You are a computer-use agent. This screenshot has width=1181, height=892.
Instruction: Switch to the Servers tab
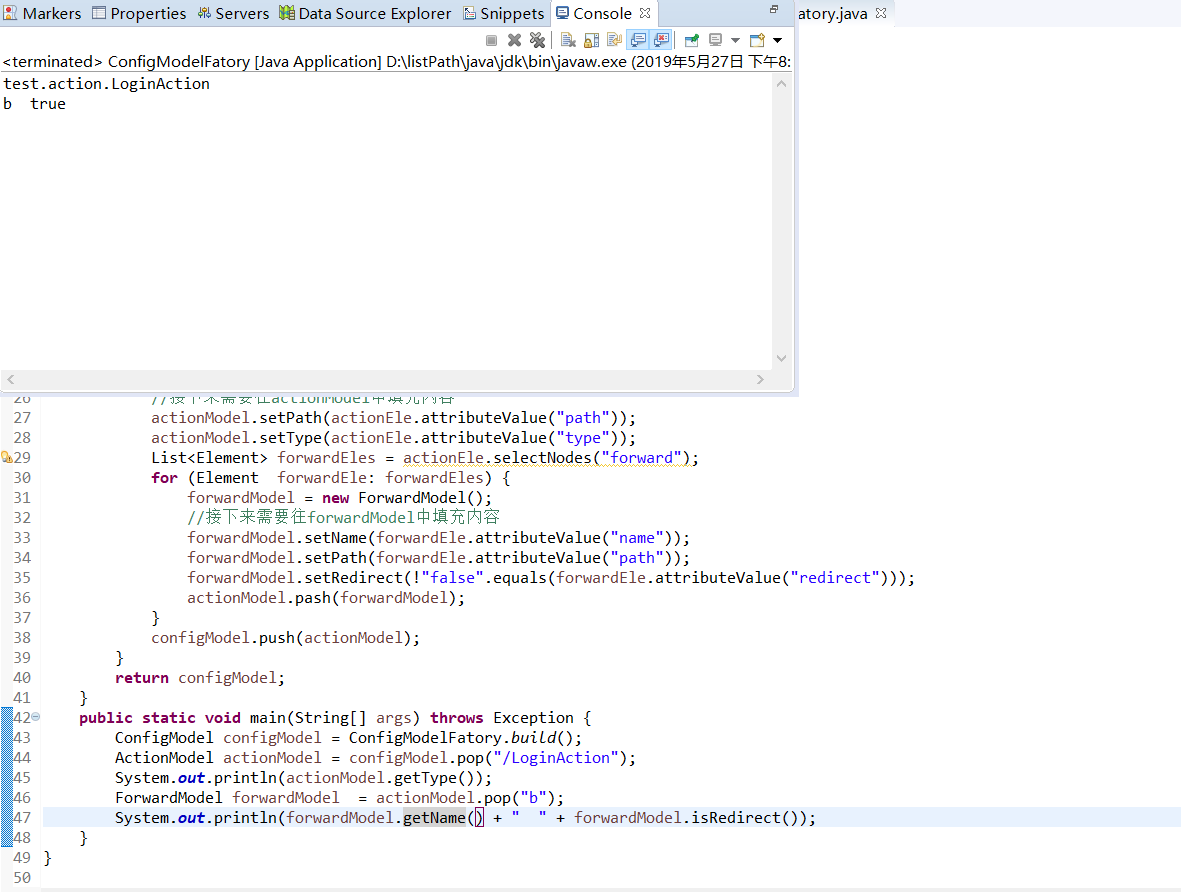pos(233,14)
